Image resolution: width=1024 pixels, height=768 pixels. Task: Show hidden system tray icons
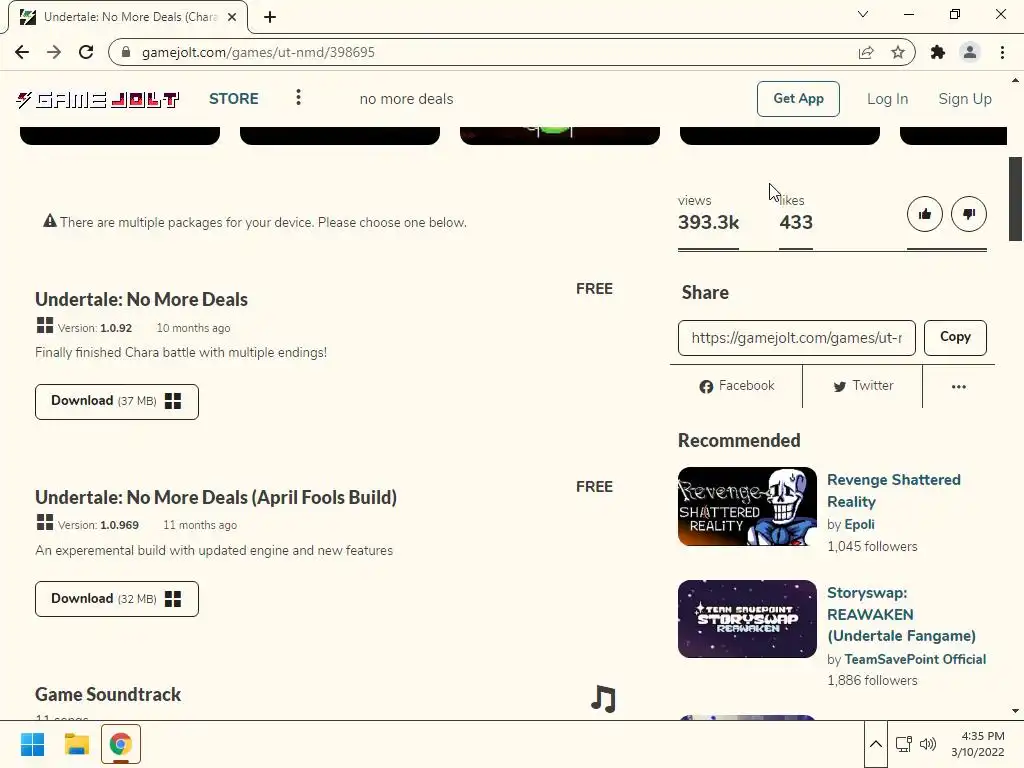click(876, 744)
